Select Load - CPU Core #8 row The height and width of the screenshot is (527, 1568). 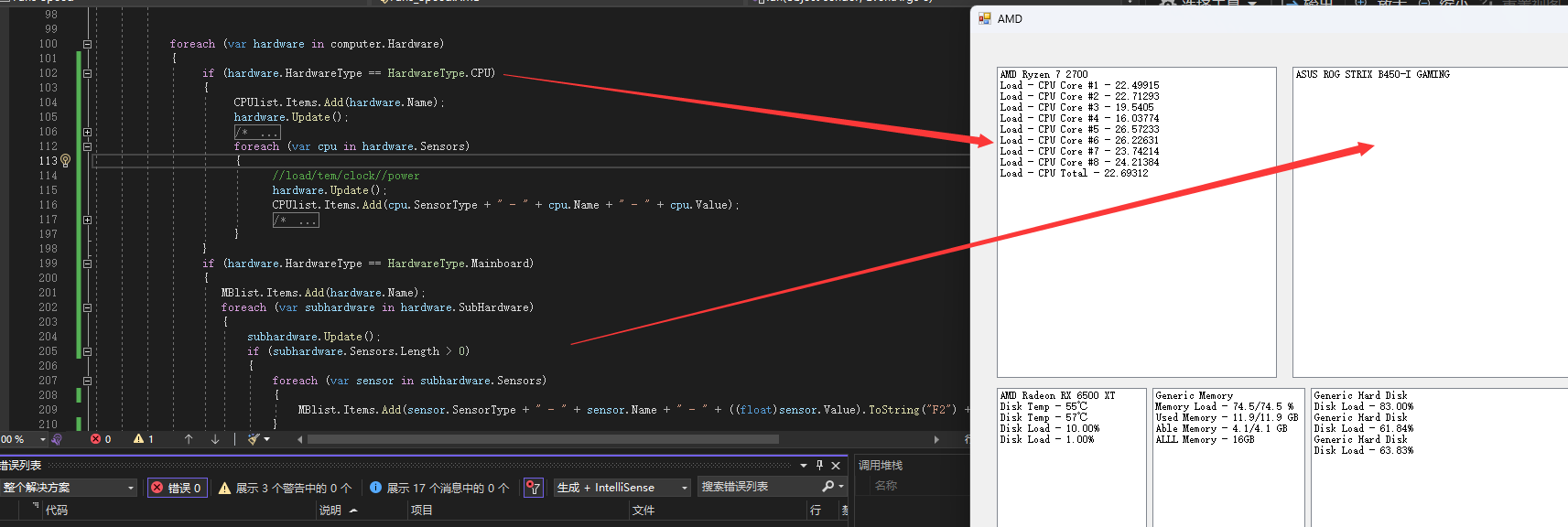pos(1080,162)
